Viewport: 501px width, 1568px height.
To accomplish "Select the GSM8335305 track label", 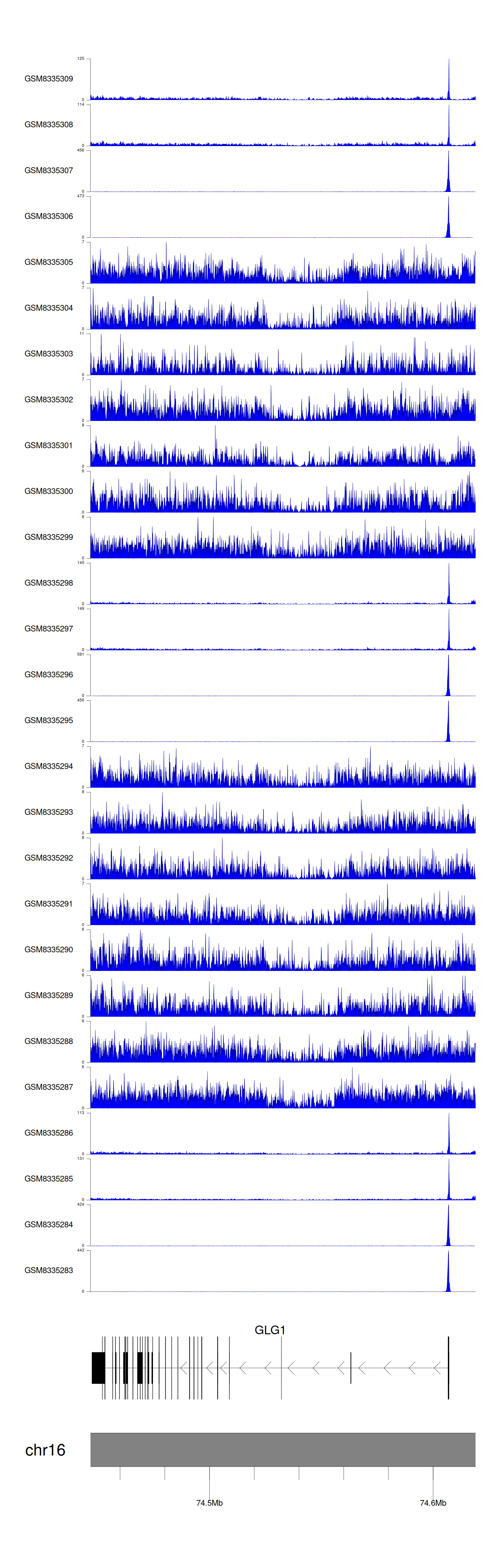I will pyautogui.click(x=49, y=262).
